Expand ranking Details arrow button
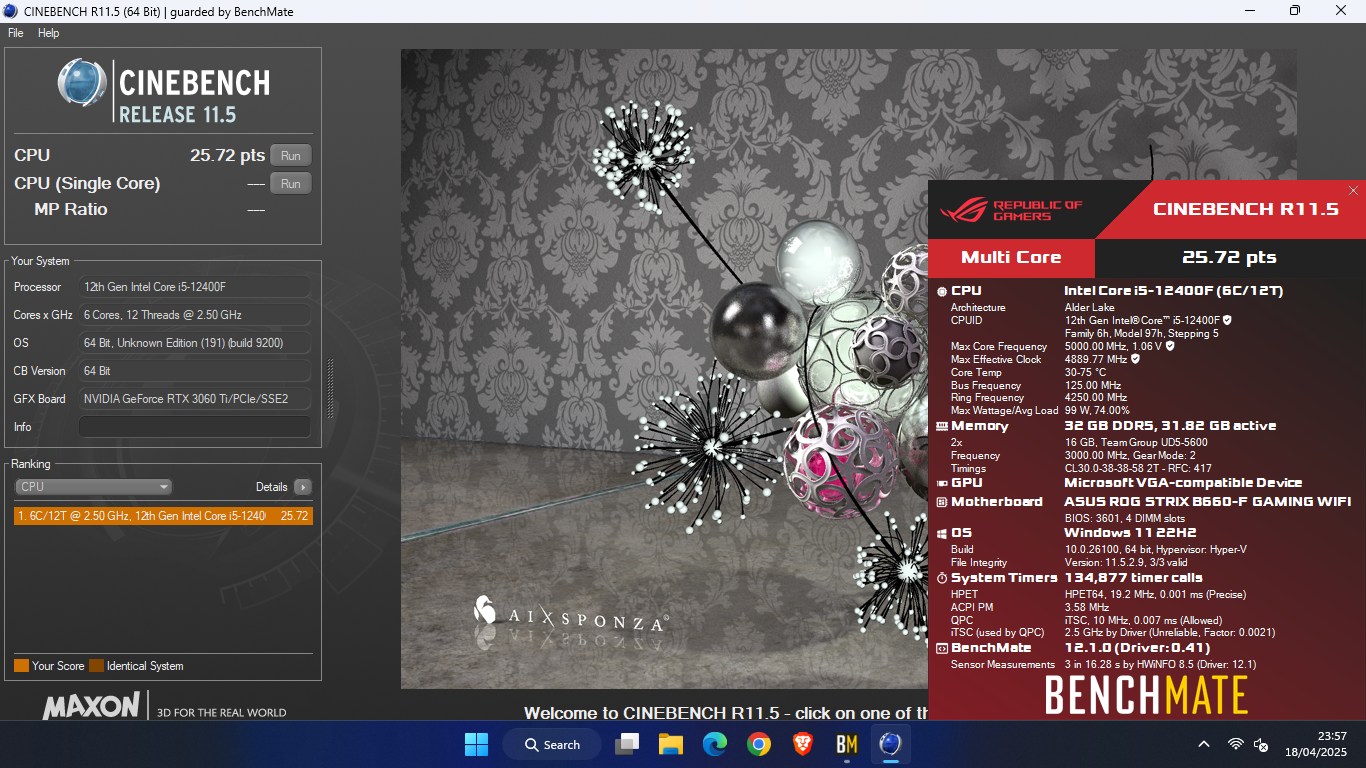1366x768 pixels. coord(302,487)
